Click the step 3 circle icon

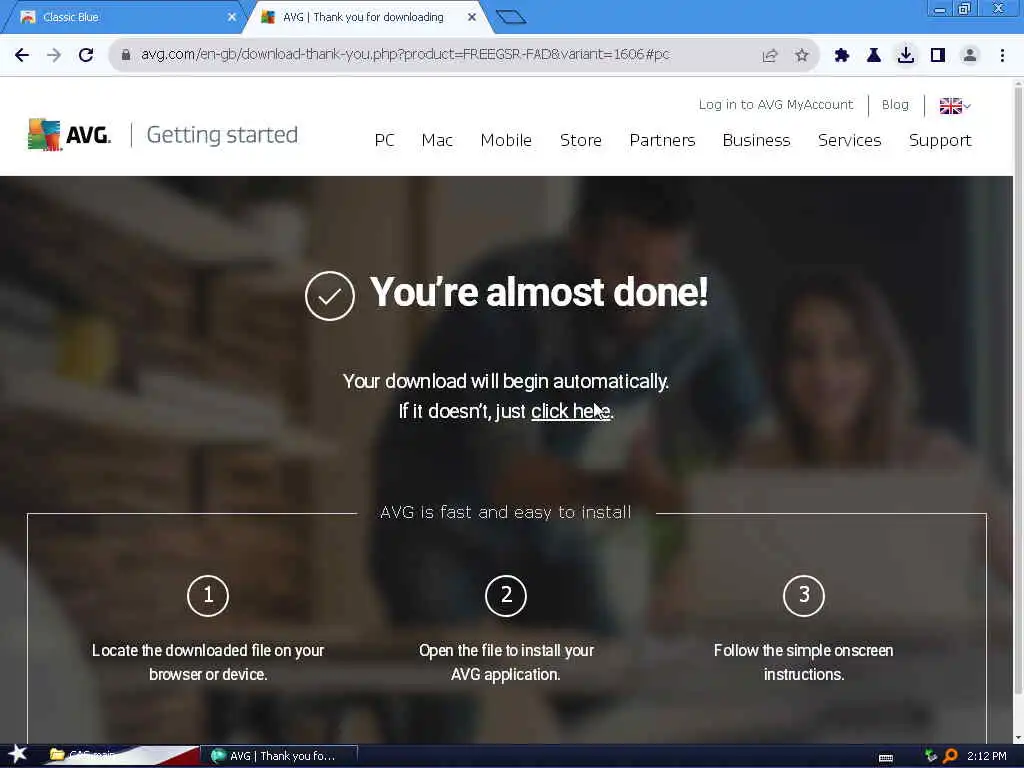tap(804, 595)
